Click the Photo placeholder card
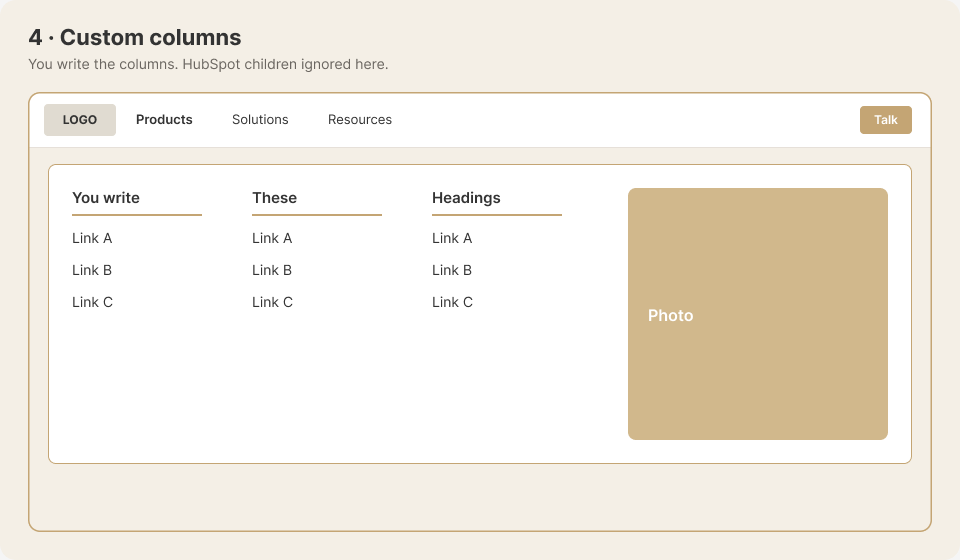The width and height of the screenshot is (960, 560). click(x=758, y=314)
